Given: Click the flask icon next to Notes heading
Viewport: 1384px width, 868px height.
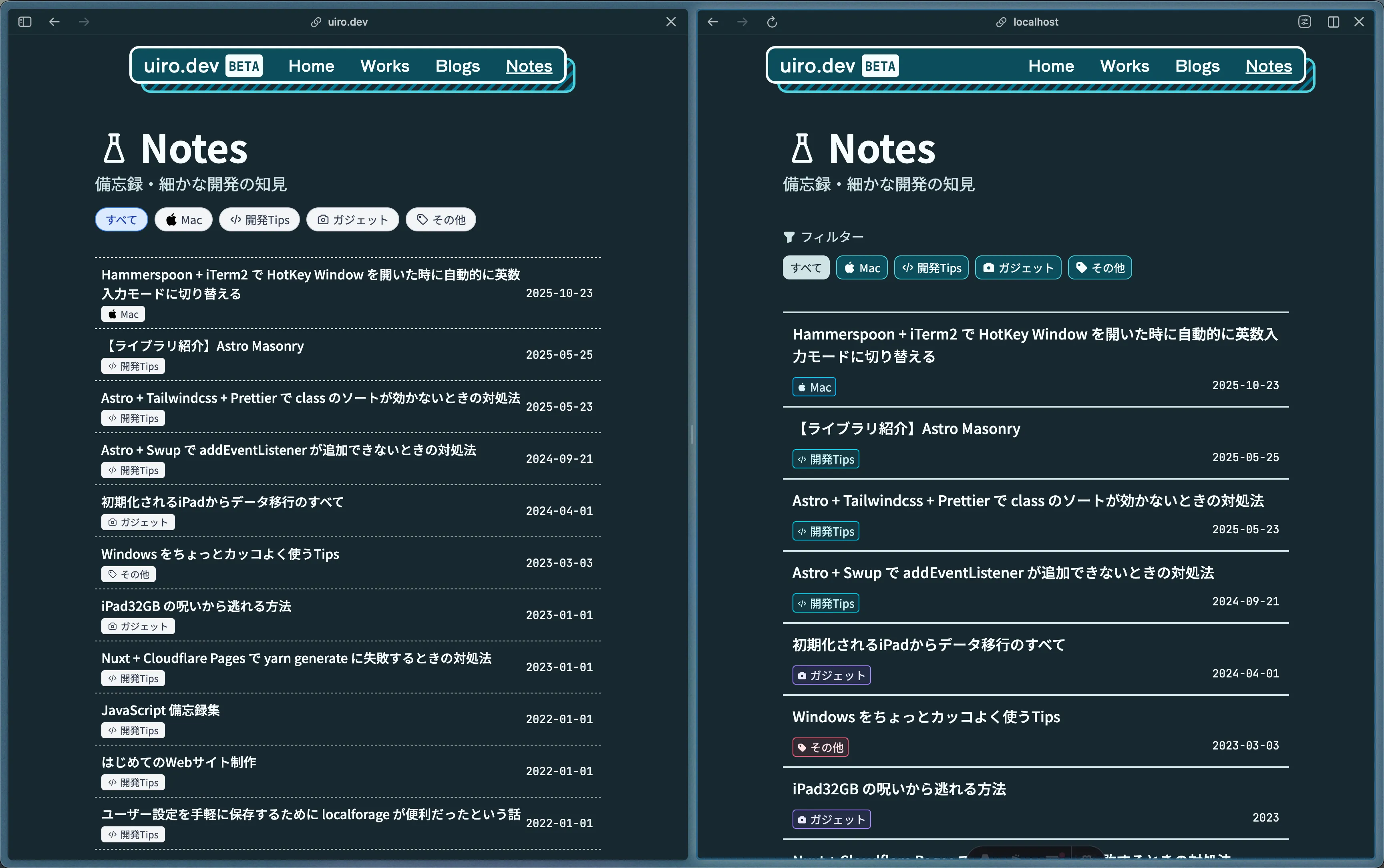Looking at the screenshot, I should (x=114, y=148).
